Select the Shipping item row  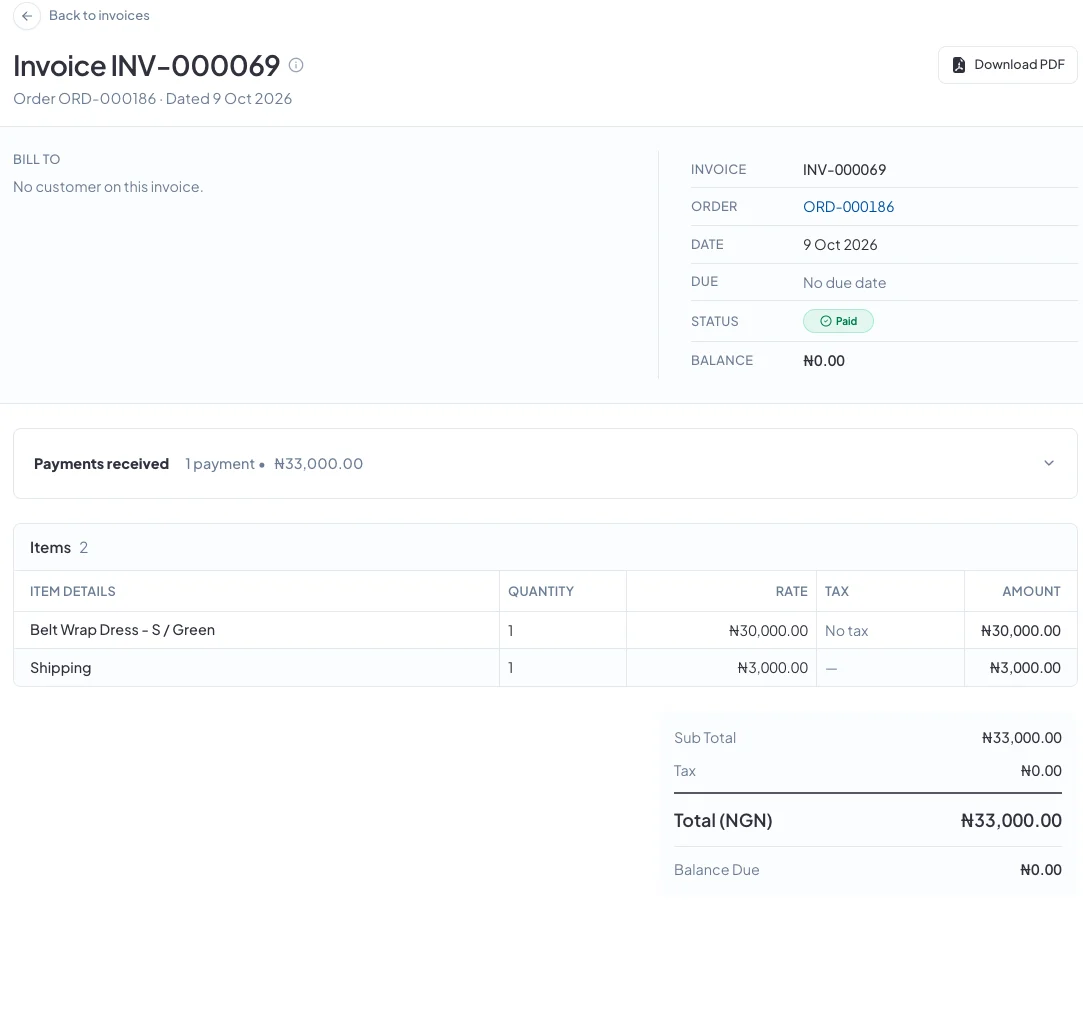coord(545,668)
